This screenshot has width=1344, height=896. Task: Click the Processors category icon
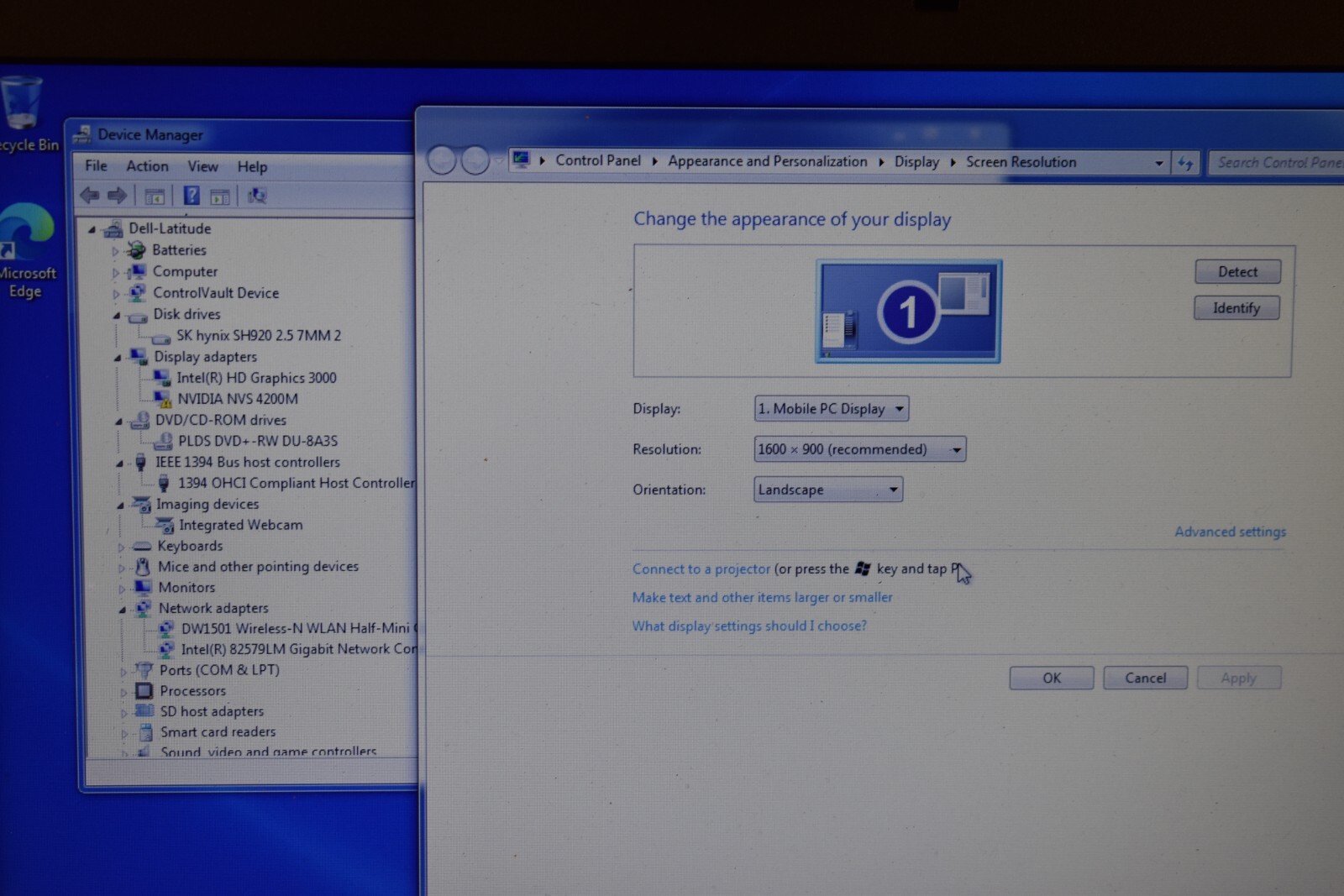[144, 690]
